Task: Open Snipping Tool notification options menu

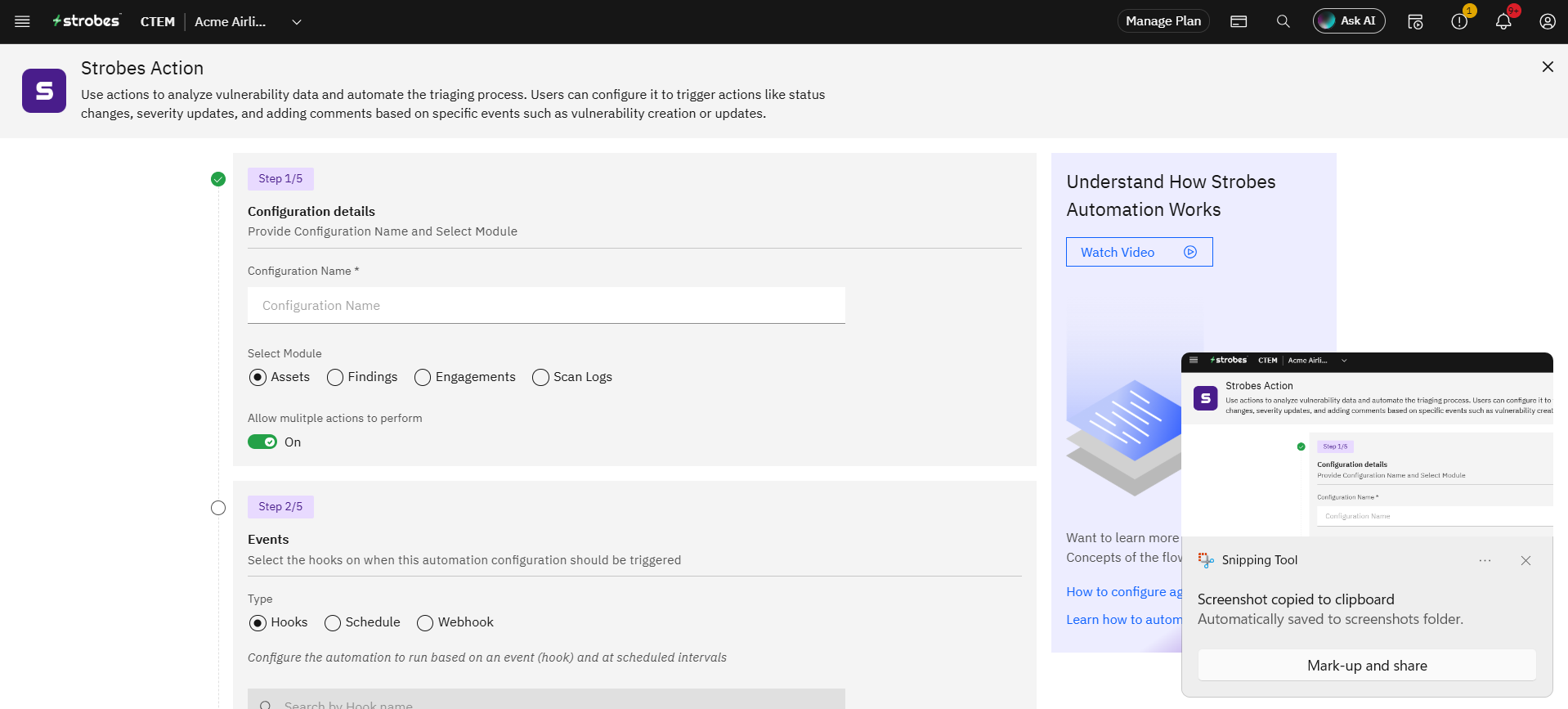Action: (x=1485, y=560)
